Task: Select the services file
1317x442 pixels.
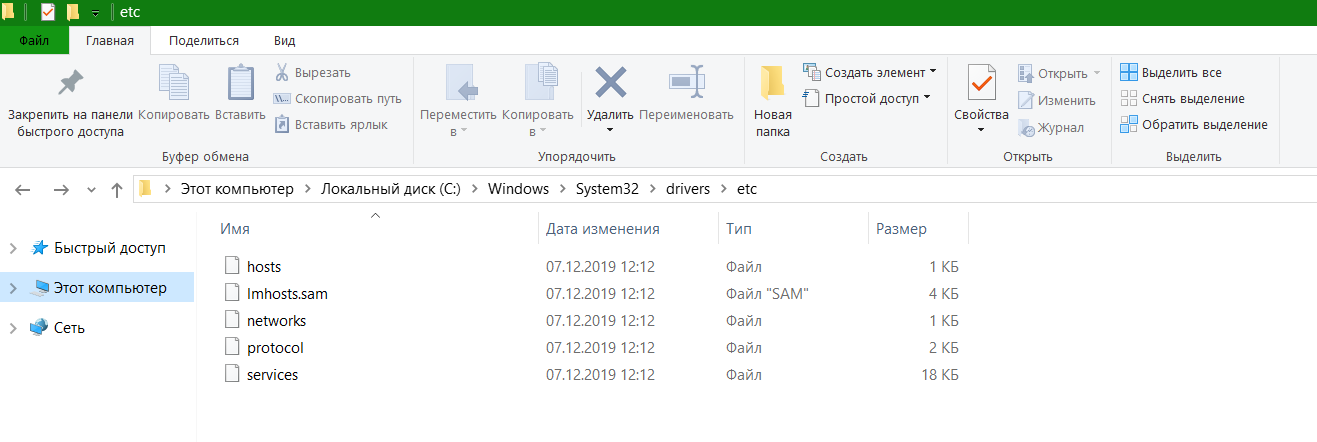Action: (x=272, y=375)
